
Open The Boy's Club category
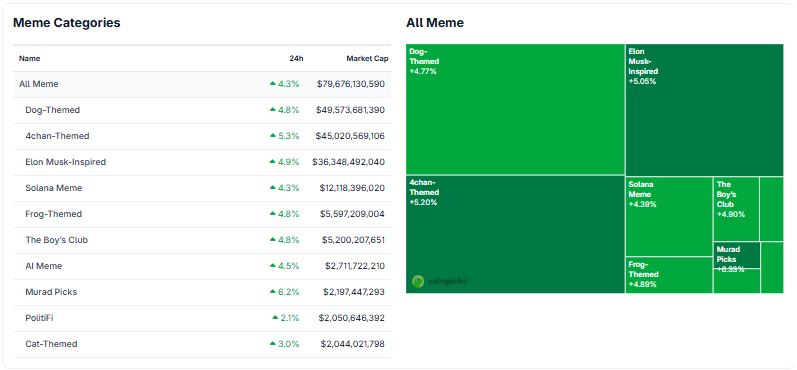(56, 240)
